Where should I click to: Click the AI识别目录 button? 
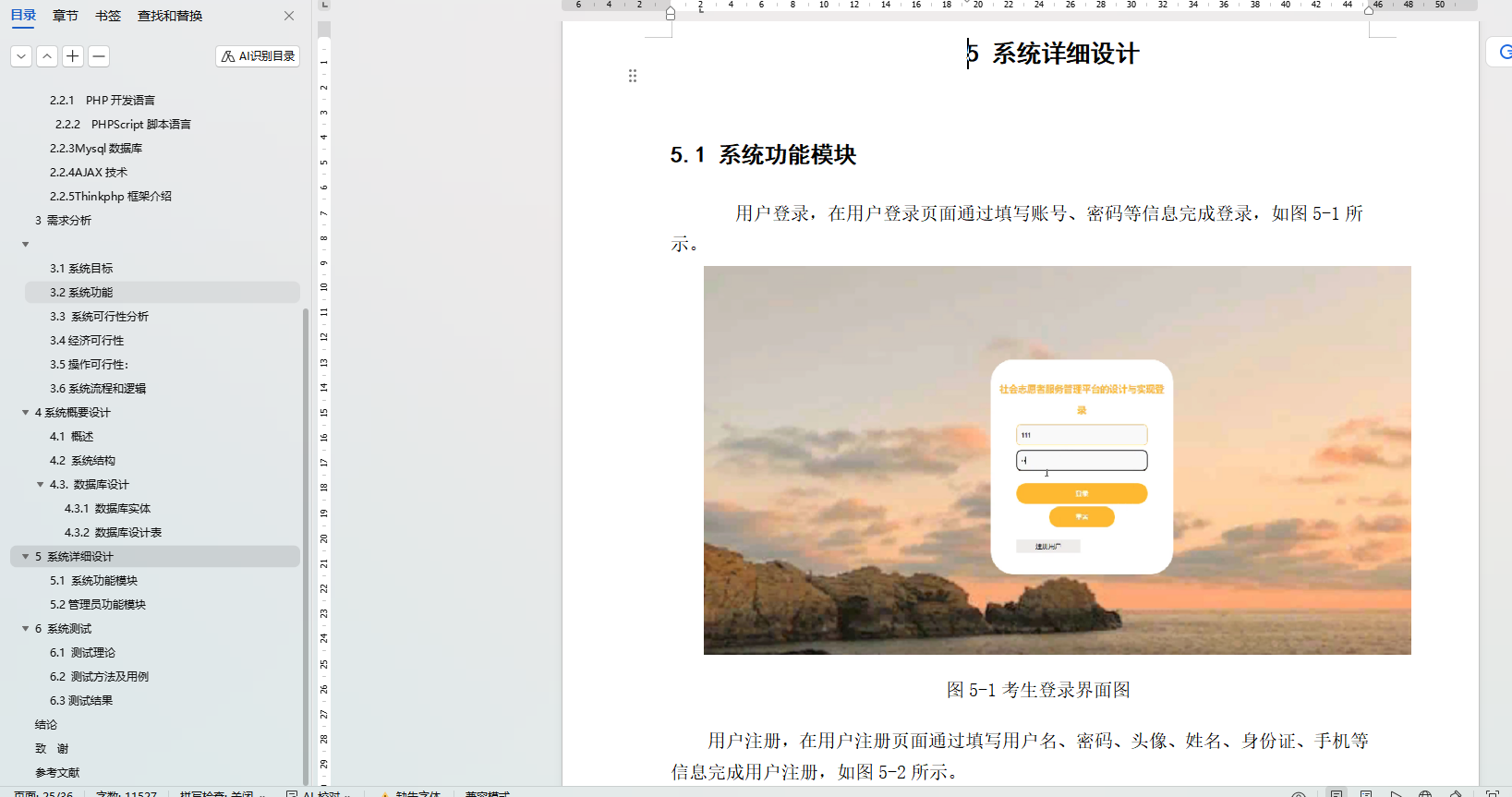pyautogui.click(x=258, y=56)
